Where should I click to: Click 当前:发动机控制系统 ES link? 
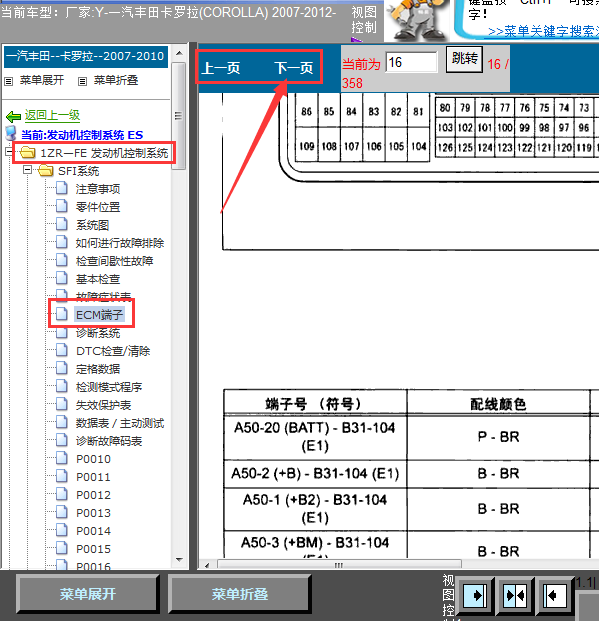tap(82, 135)
